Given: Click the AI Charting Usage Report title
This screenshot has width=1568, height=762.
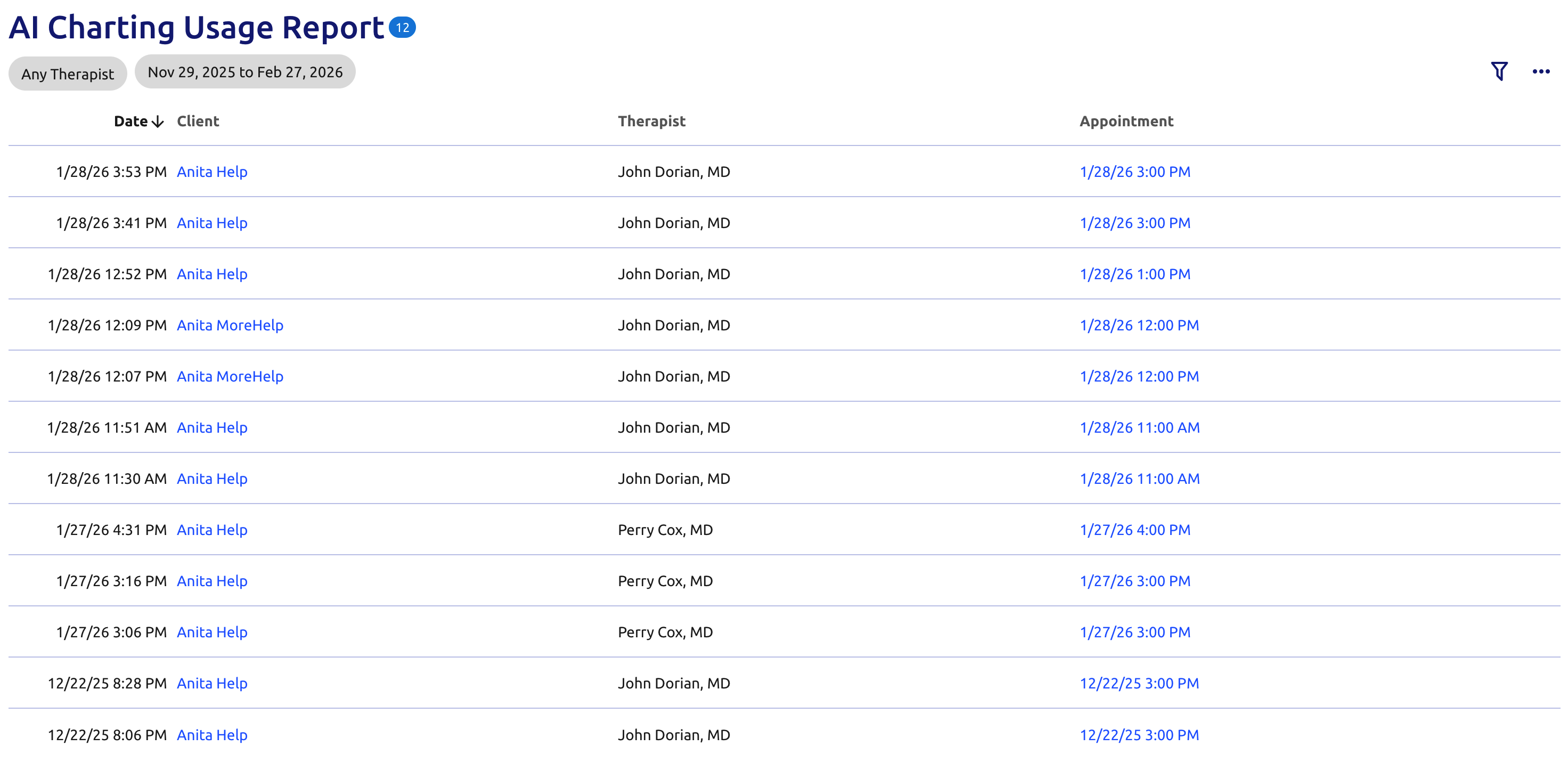Looking at the screenshot, I should point(196,28).
